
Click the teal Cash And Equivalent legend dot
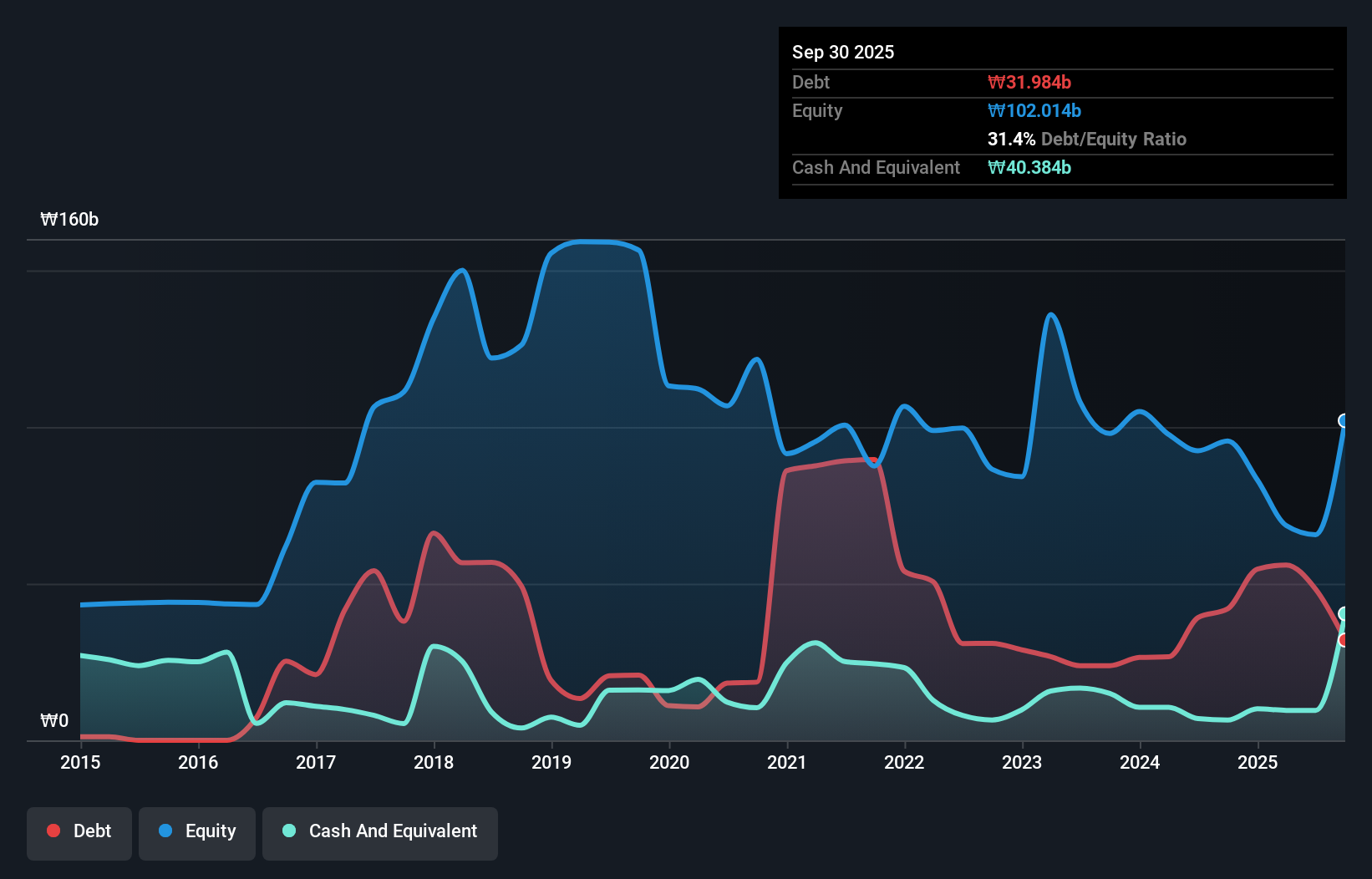288,831
